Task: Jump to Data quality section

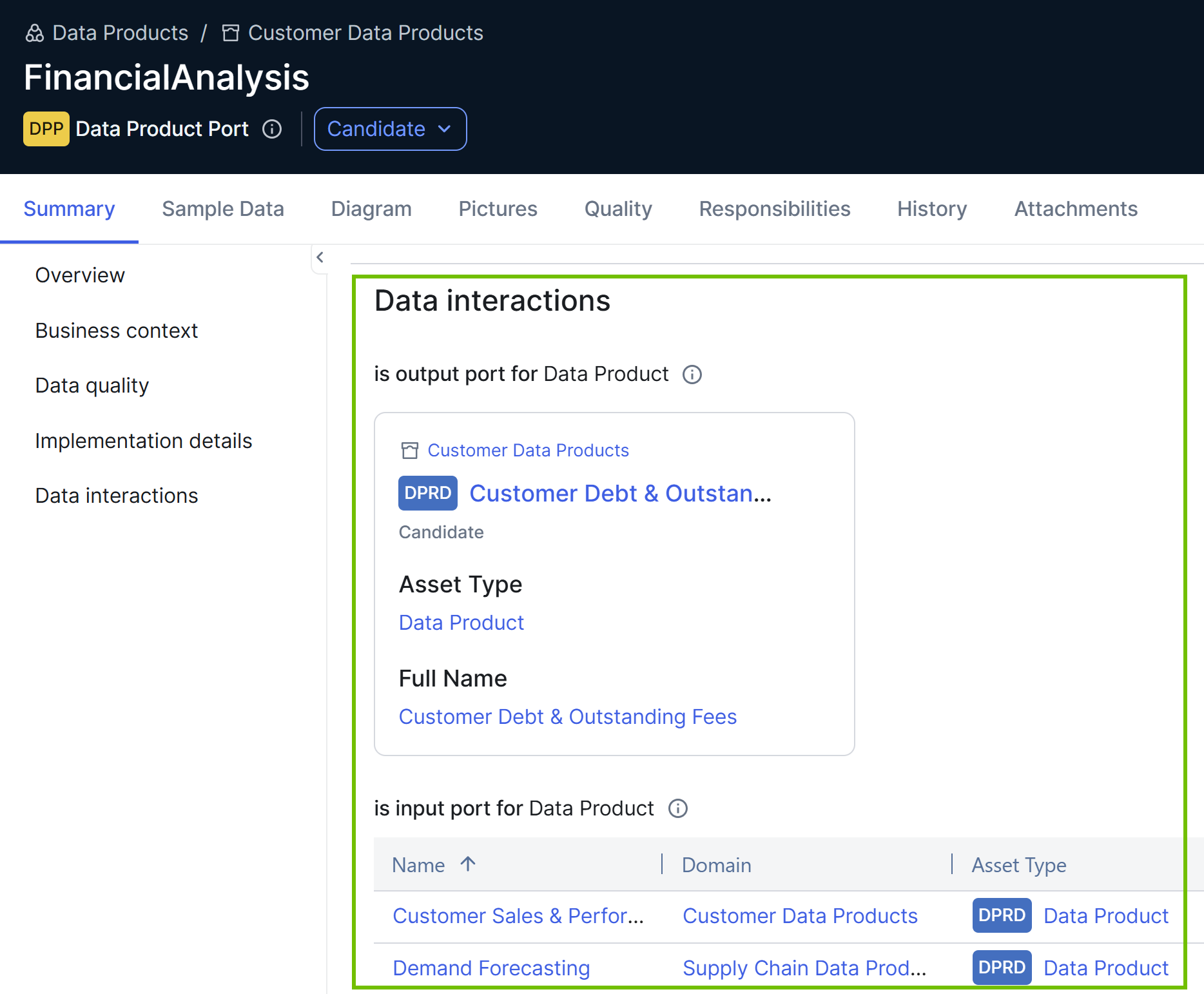Action: [92, 385]
